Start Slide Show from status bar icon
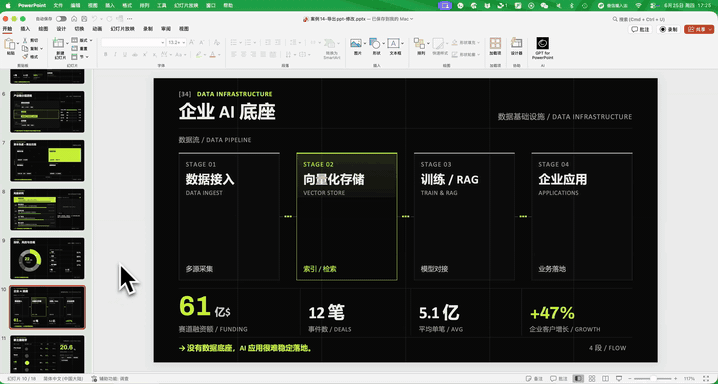 click(619, 379)
